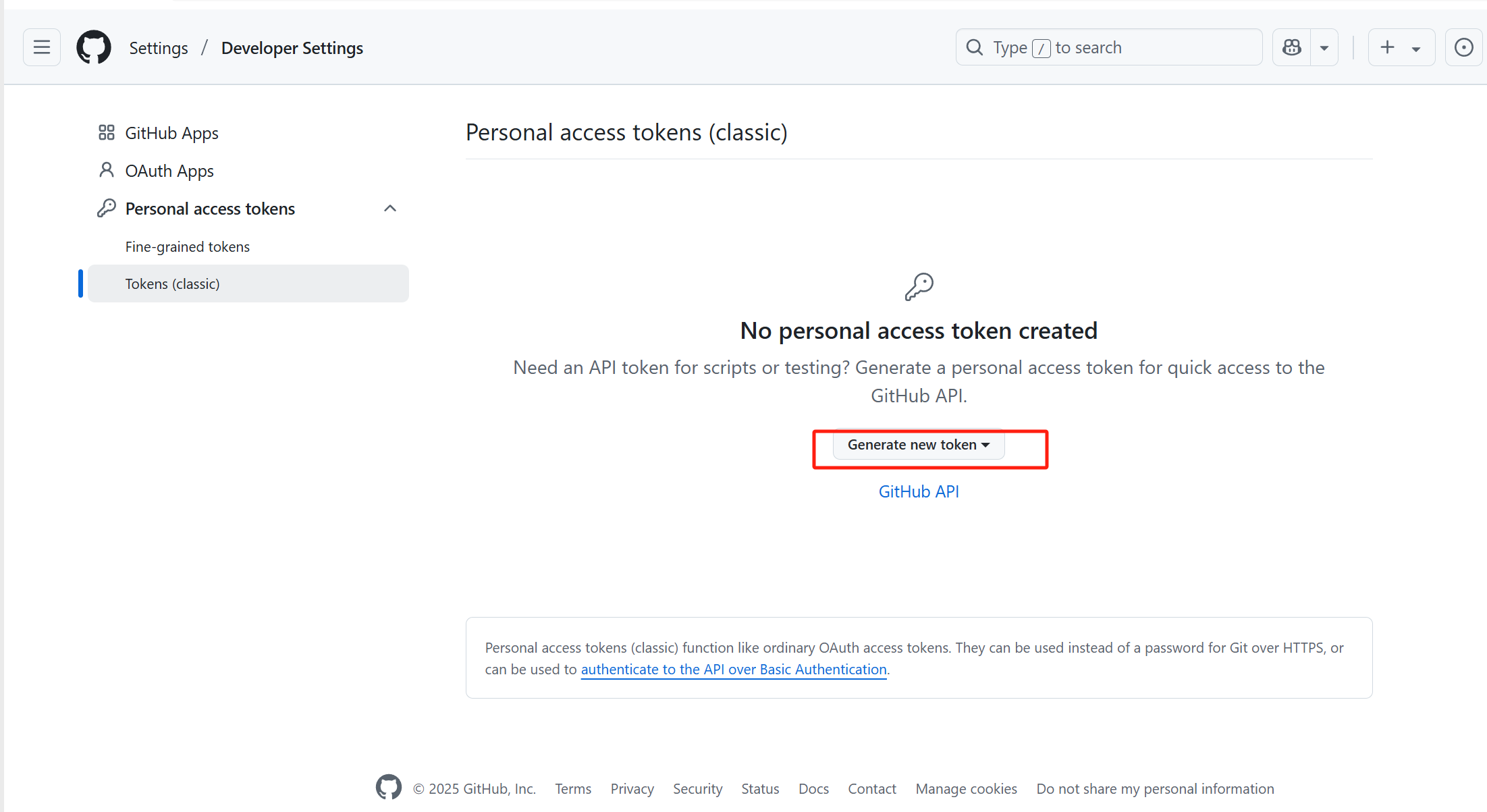Viewport: 1487px width, 812px height.
Task: Open the GitHub API link
Action: 918,491
